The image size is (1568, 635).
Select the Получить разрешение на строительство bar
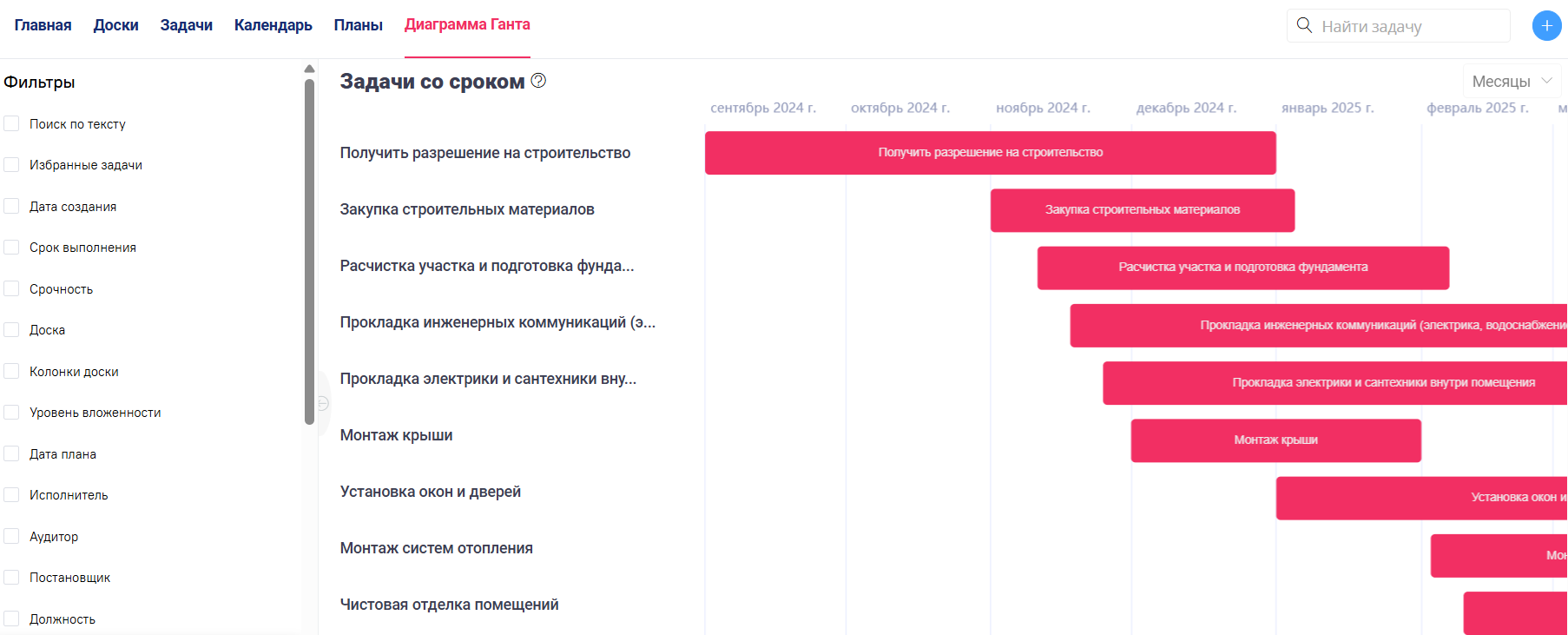(x=990, y=153)
